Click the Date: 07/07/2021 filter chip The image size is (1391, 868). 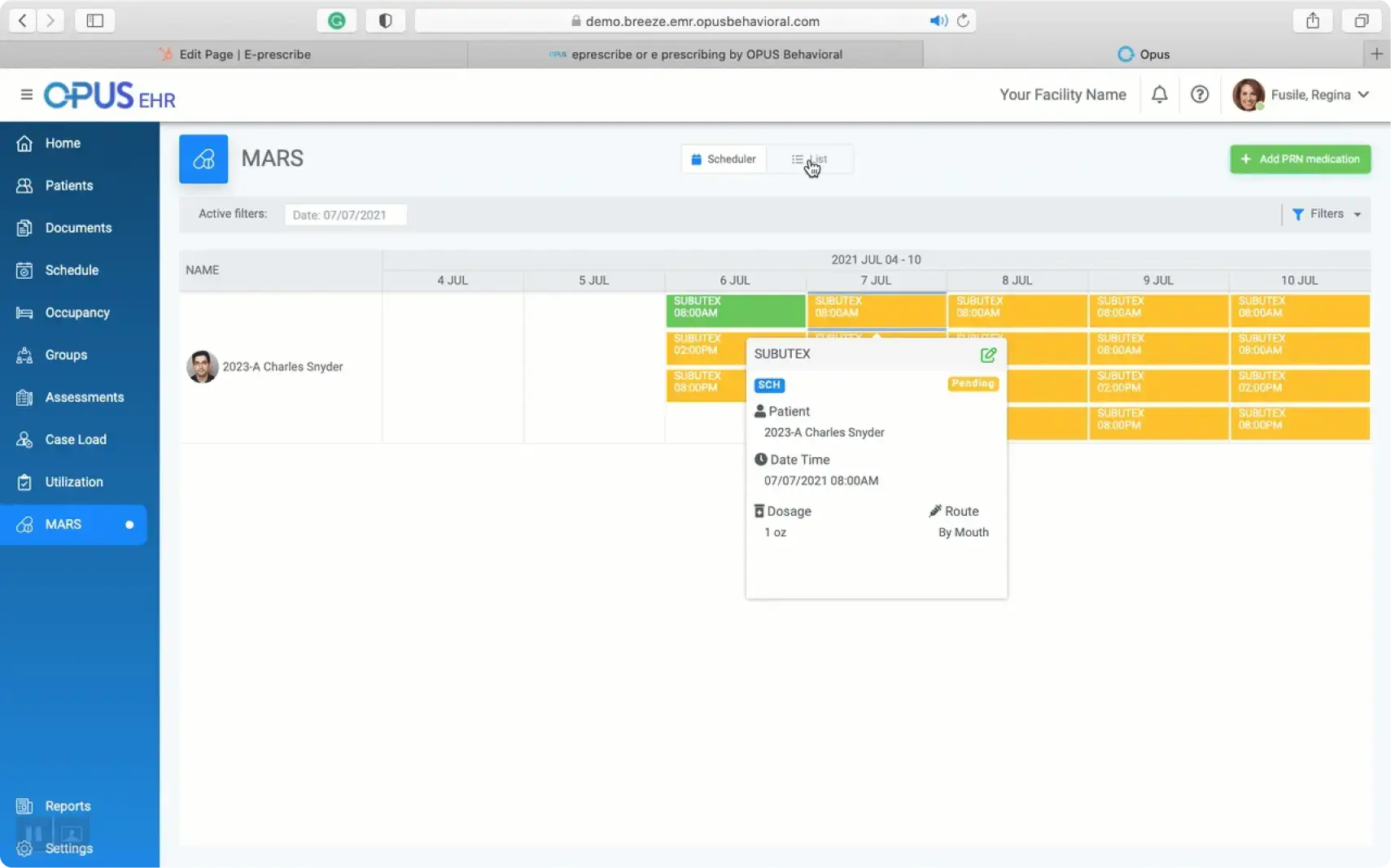(x=345, y=215)
